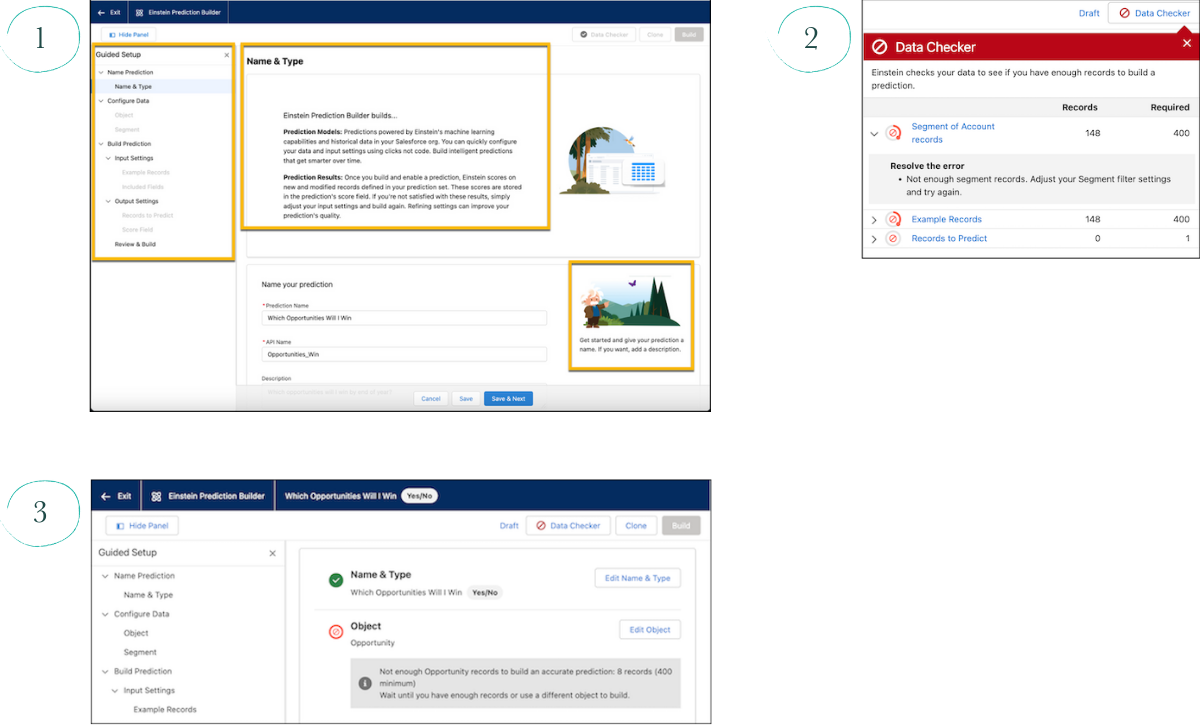Click Required column header in Data Checker
Image resolution: width=1200 pixels, height=725 pixels.
point(1170,107)
